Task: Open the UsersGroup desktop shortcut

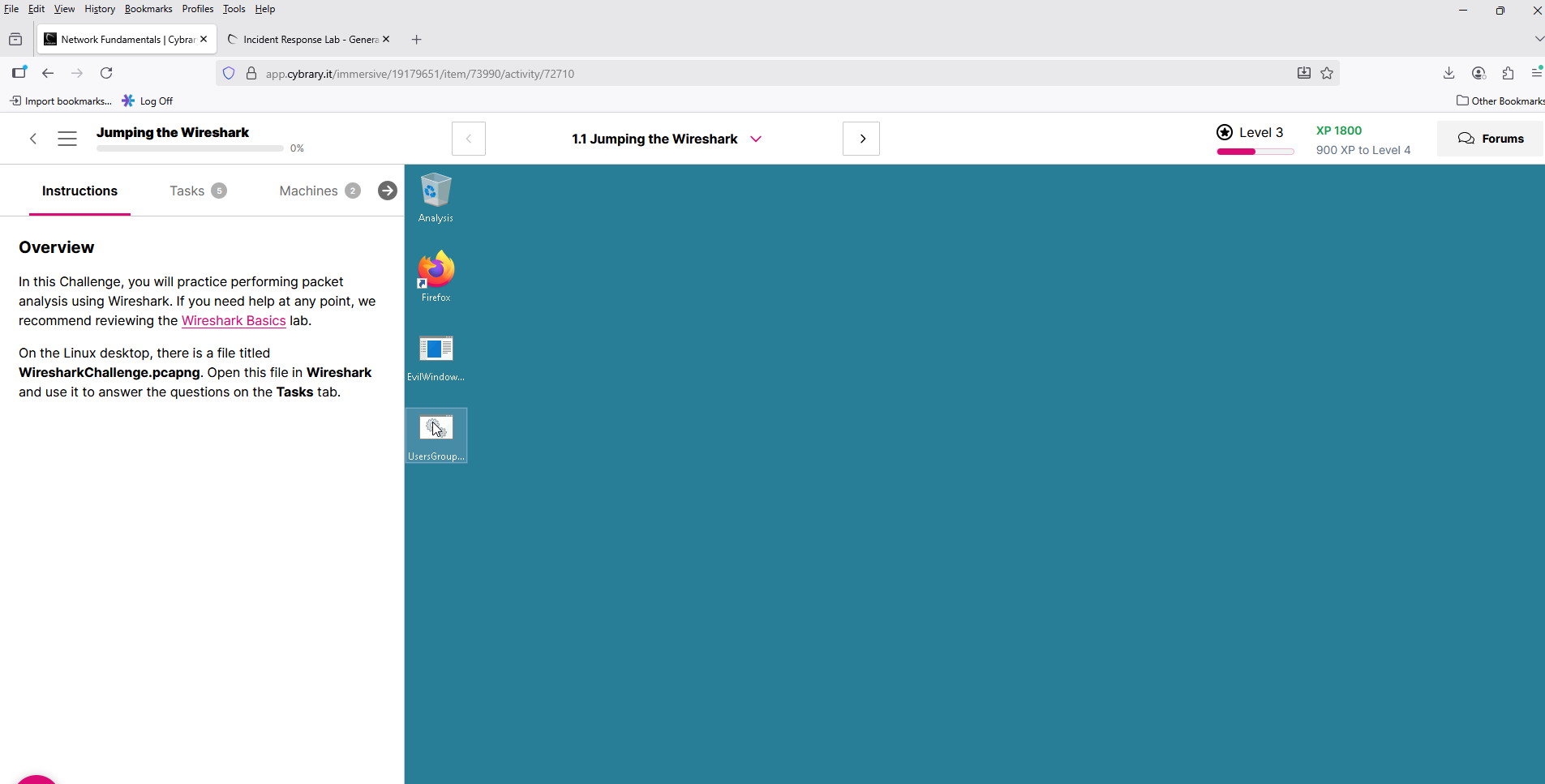Action: (x=436, y=430)
